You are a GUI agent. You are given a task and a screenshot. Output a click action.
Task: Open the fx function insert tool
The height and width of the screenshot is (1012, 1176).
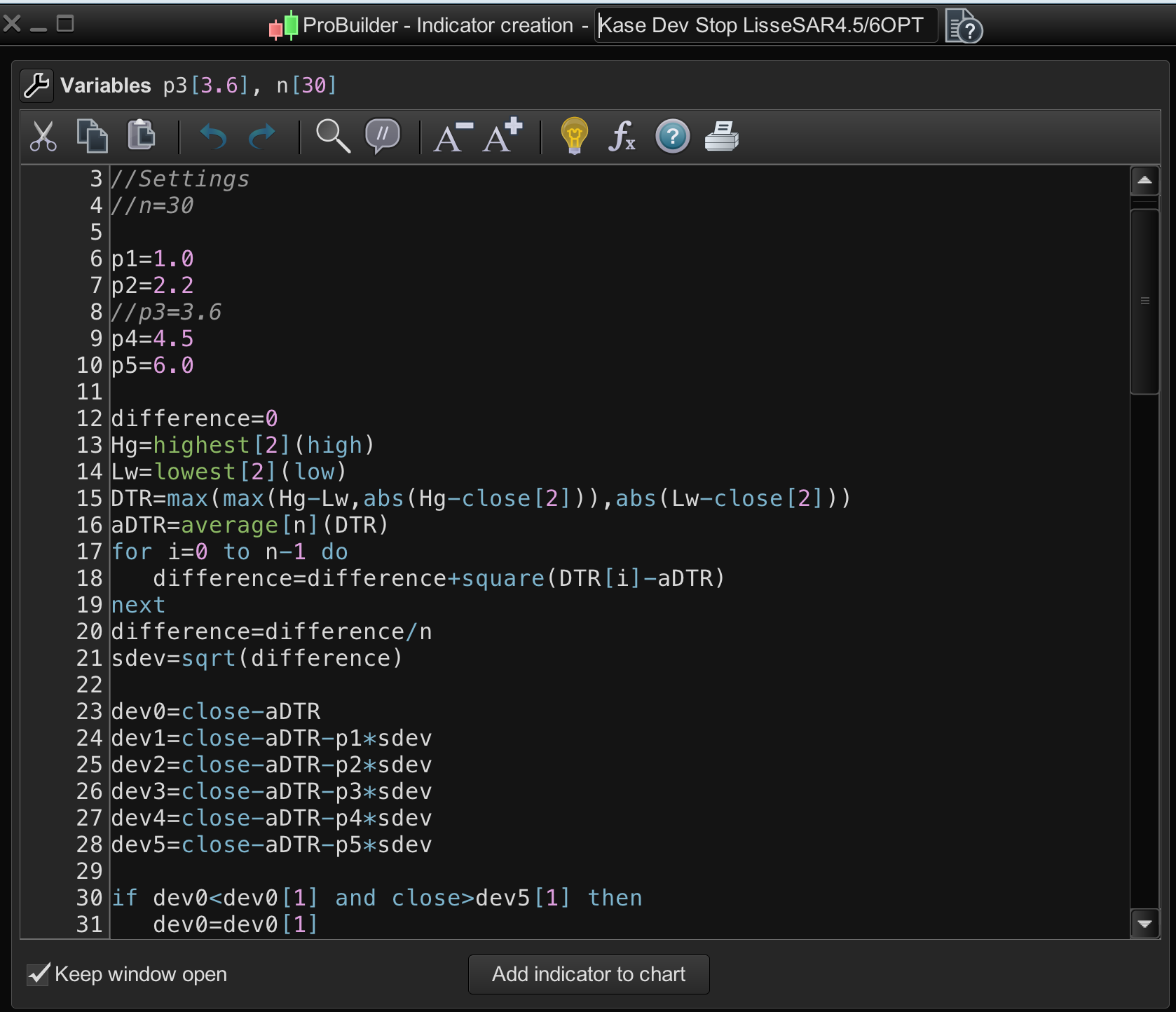point(622,136)
